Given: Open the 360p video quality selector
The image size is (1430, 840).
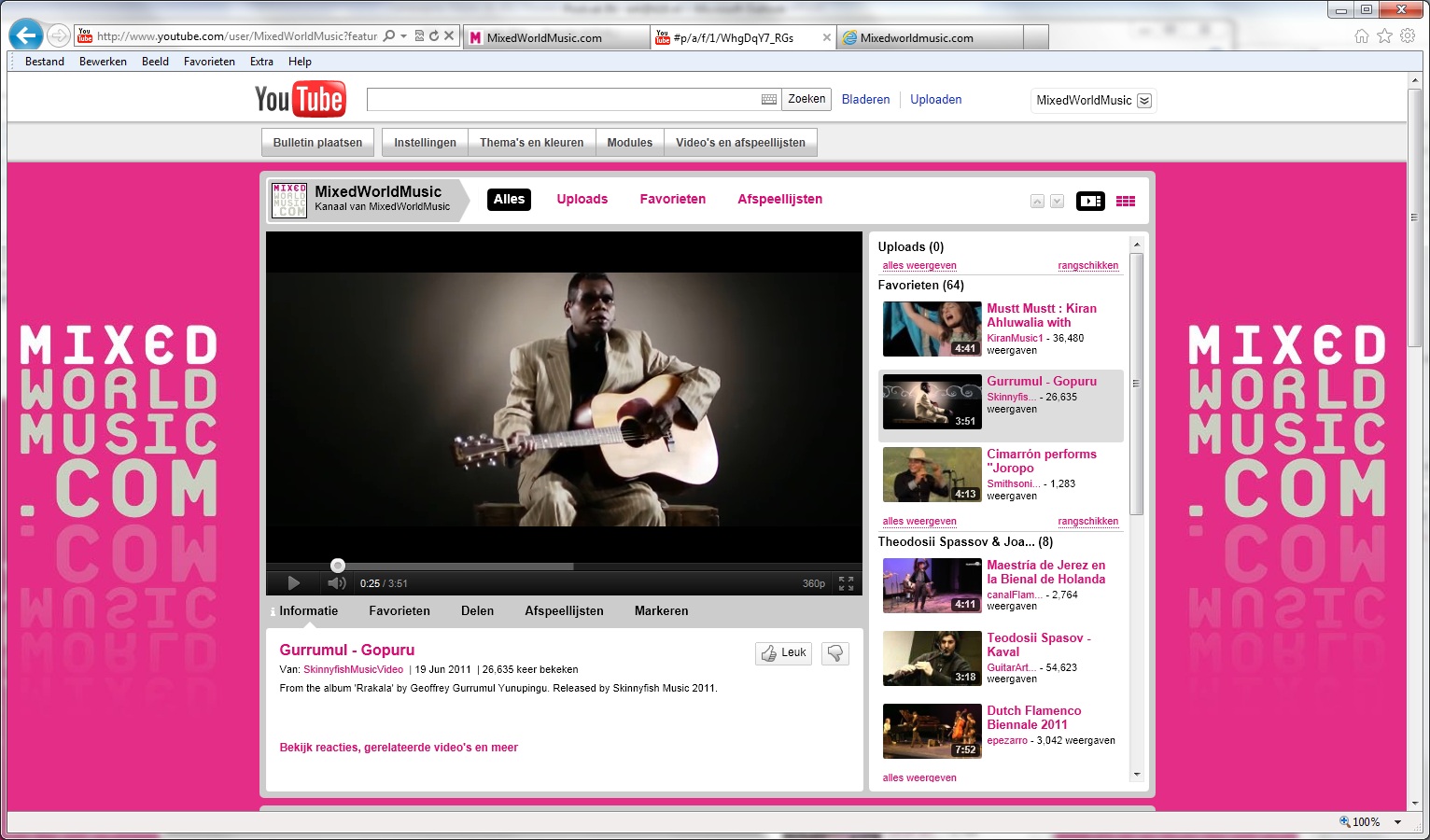Looking at the screenshot, I should point(814,583).
